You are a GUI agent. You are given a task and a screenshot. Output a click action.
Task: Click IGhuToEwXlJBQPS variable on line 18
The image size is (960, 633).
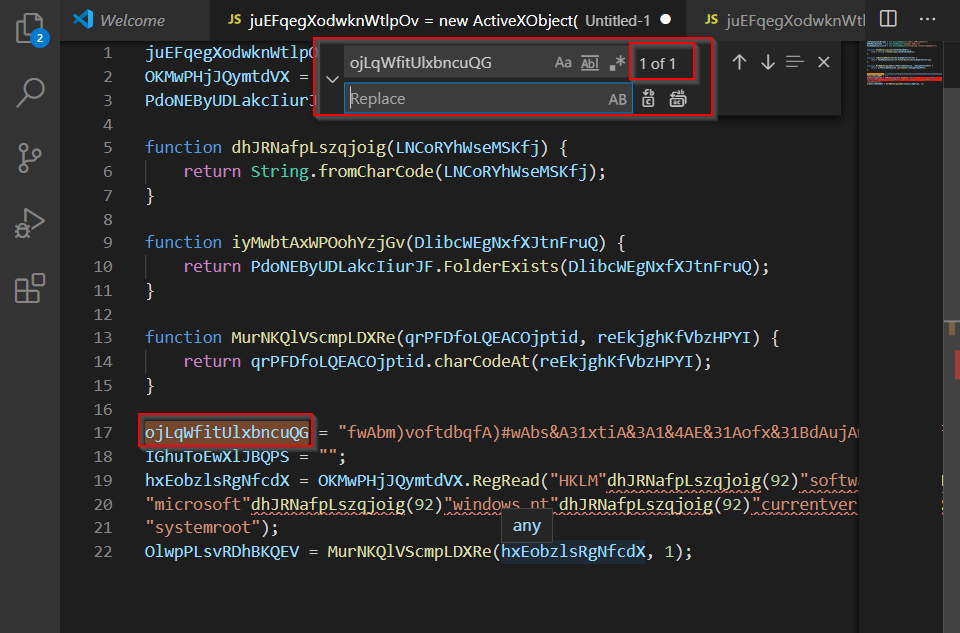217,456
